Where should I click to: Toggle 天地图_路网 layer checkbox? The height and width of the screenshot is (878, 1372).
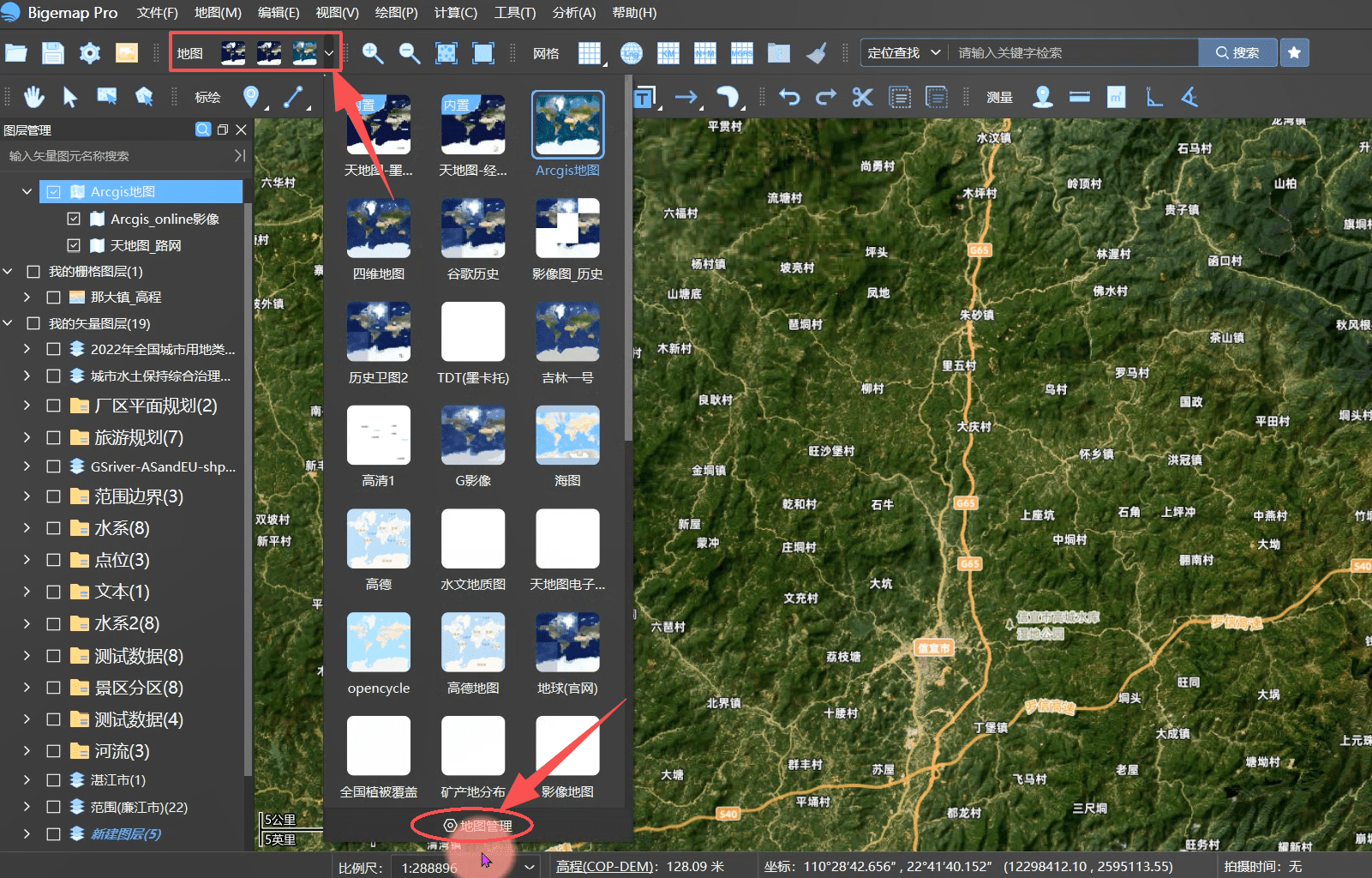74,245
